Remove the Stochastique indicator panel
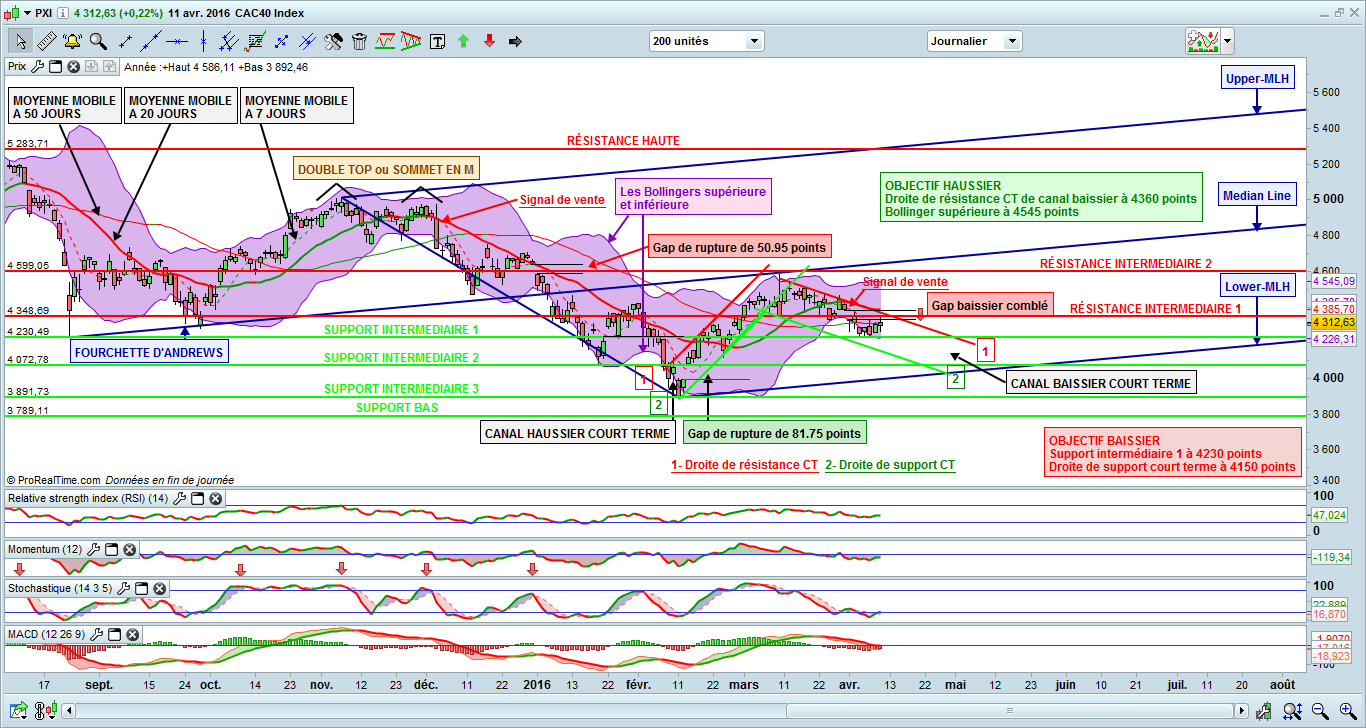Viewport: 1366px width, 728px height. (159, 589)
